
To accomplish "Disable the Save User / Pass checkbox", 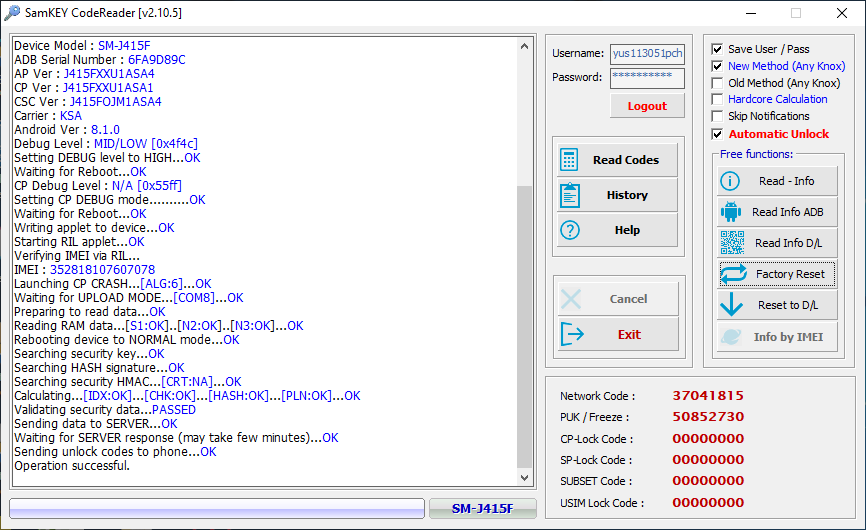I will (x=717, y=49).
